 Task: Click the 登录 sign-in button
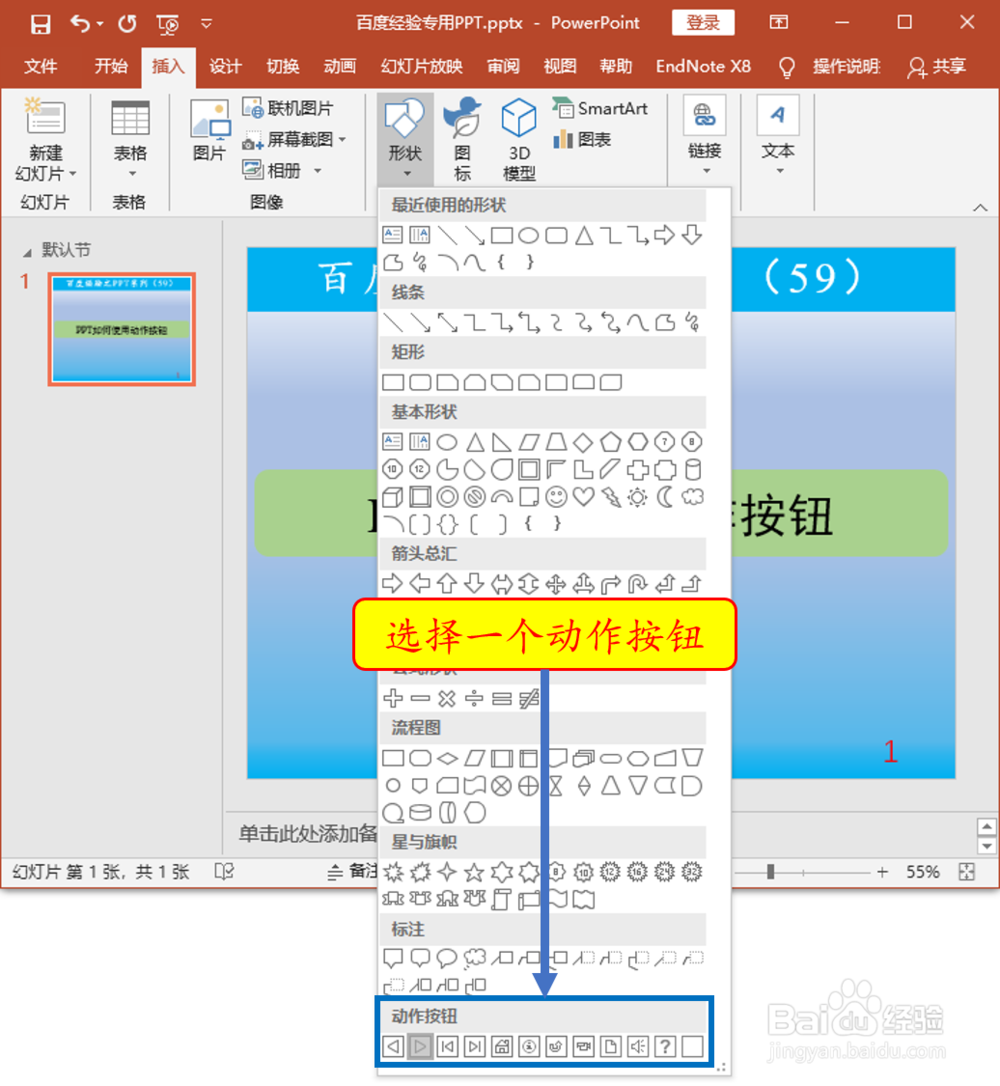(x=703, y=22)
